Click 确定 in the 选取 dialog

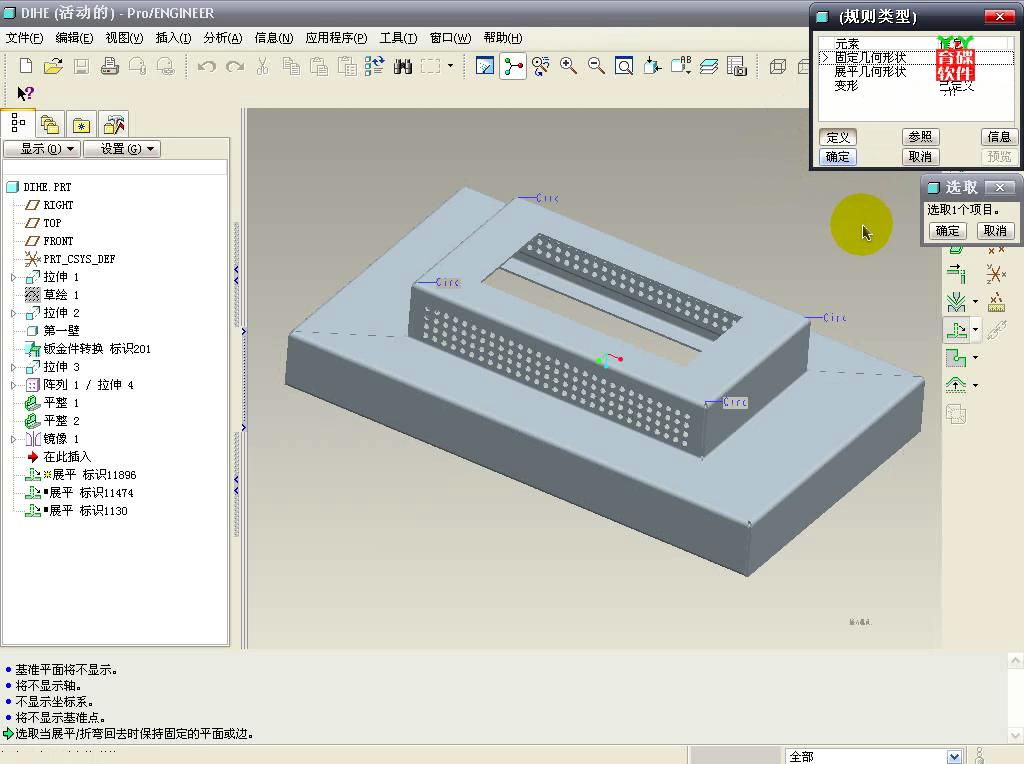(948, 231)
